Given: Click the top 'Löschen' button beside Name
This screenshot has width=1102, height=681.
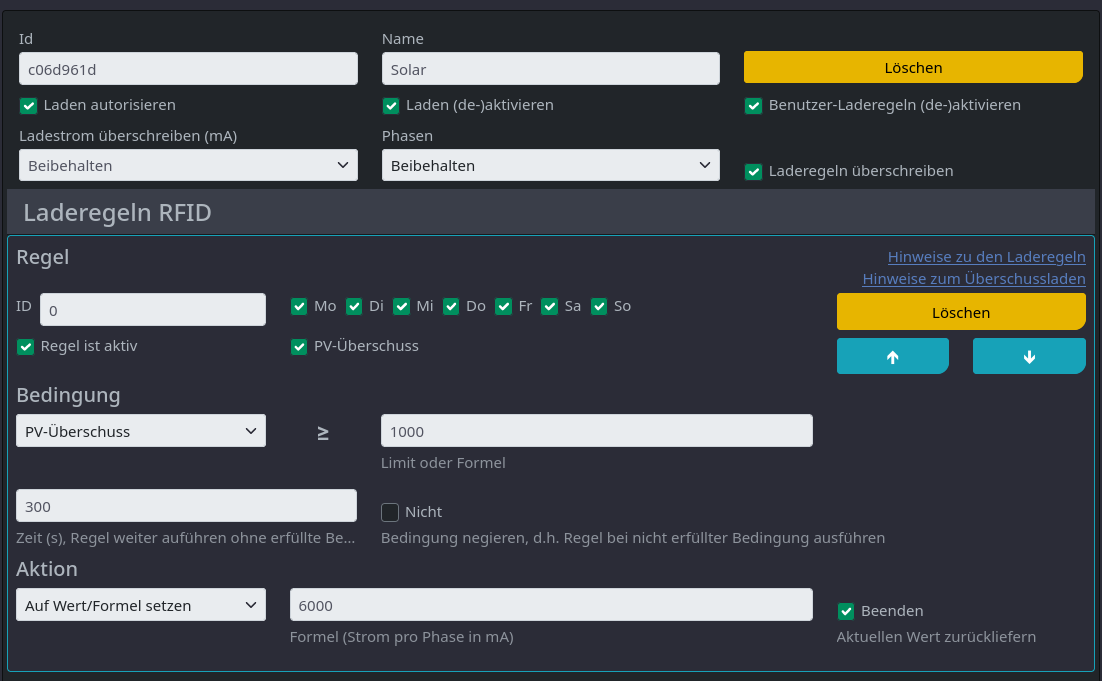Looking at the screenshot, I should (x=913, y=68).
